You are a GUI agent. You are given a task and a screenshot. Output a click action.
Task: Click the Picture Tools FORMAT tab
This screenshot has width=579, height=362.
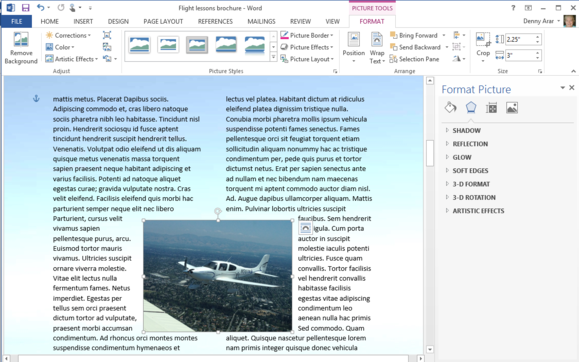click(x=372, y=21)
